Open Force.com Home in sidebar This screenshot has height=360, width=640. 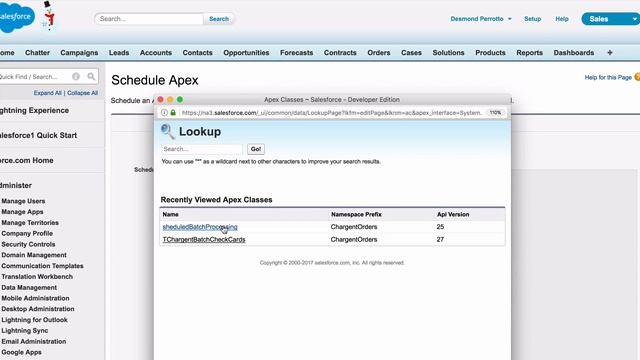27,160
